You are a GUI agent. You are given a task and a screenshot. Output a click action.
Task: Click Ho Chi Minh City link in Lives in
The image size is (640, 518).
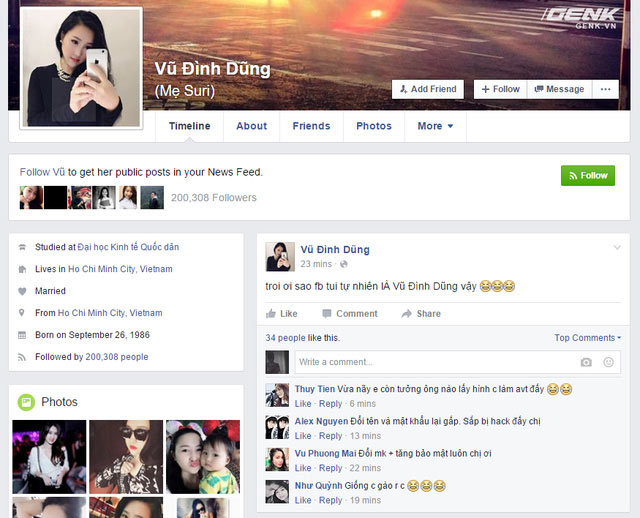point(120,269)
